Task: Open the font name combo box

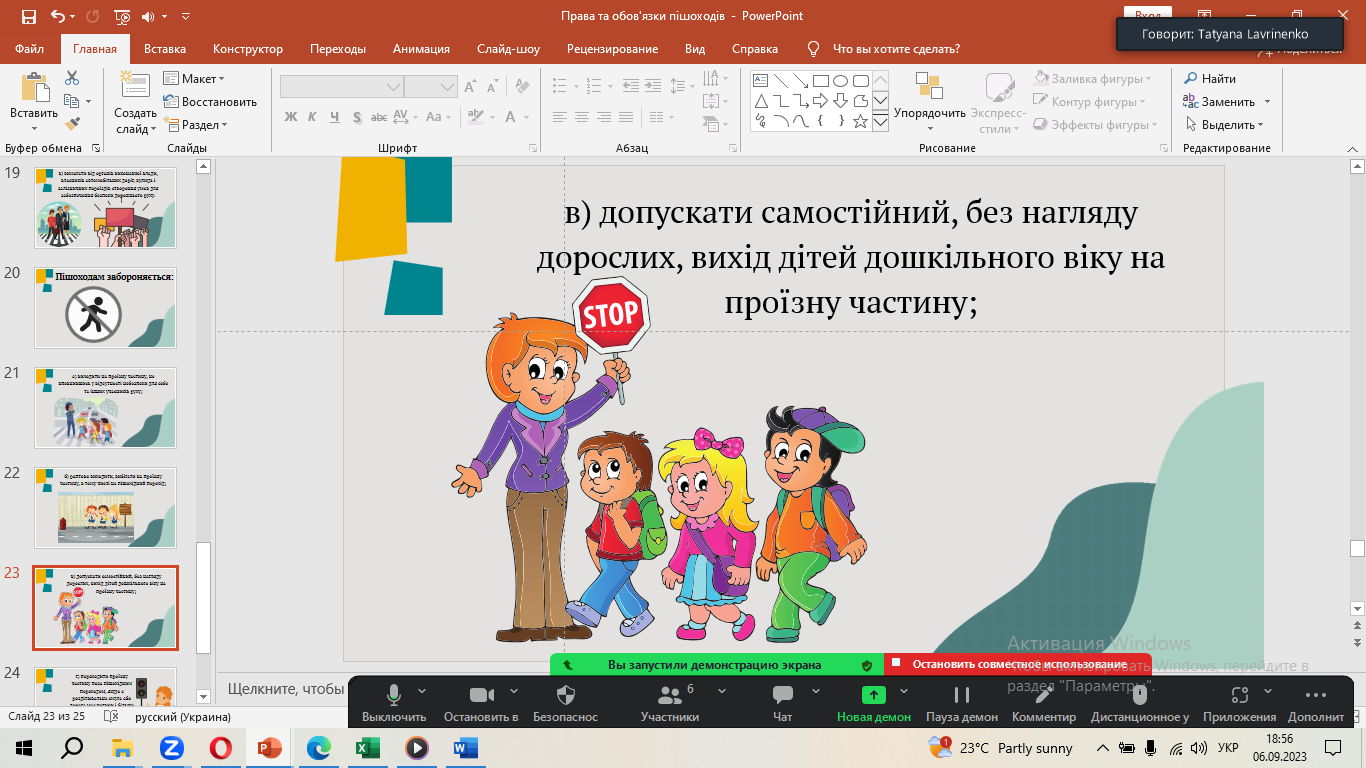Action: (x=341, y=88)
